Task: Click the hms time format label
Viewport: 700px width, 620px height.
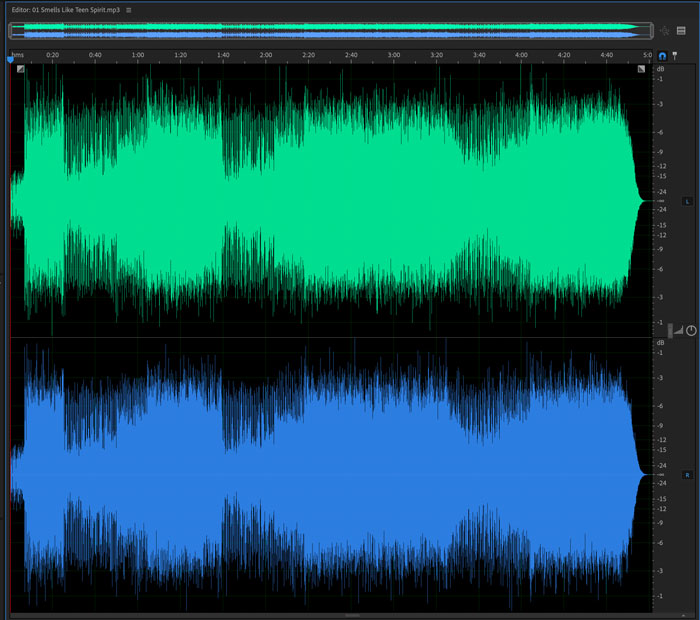Action: click(x=17, y=55)
